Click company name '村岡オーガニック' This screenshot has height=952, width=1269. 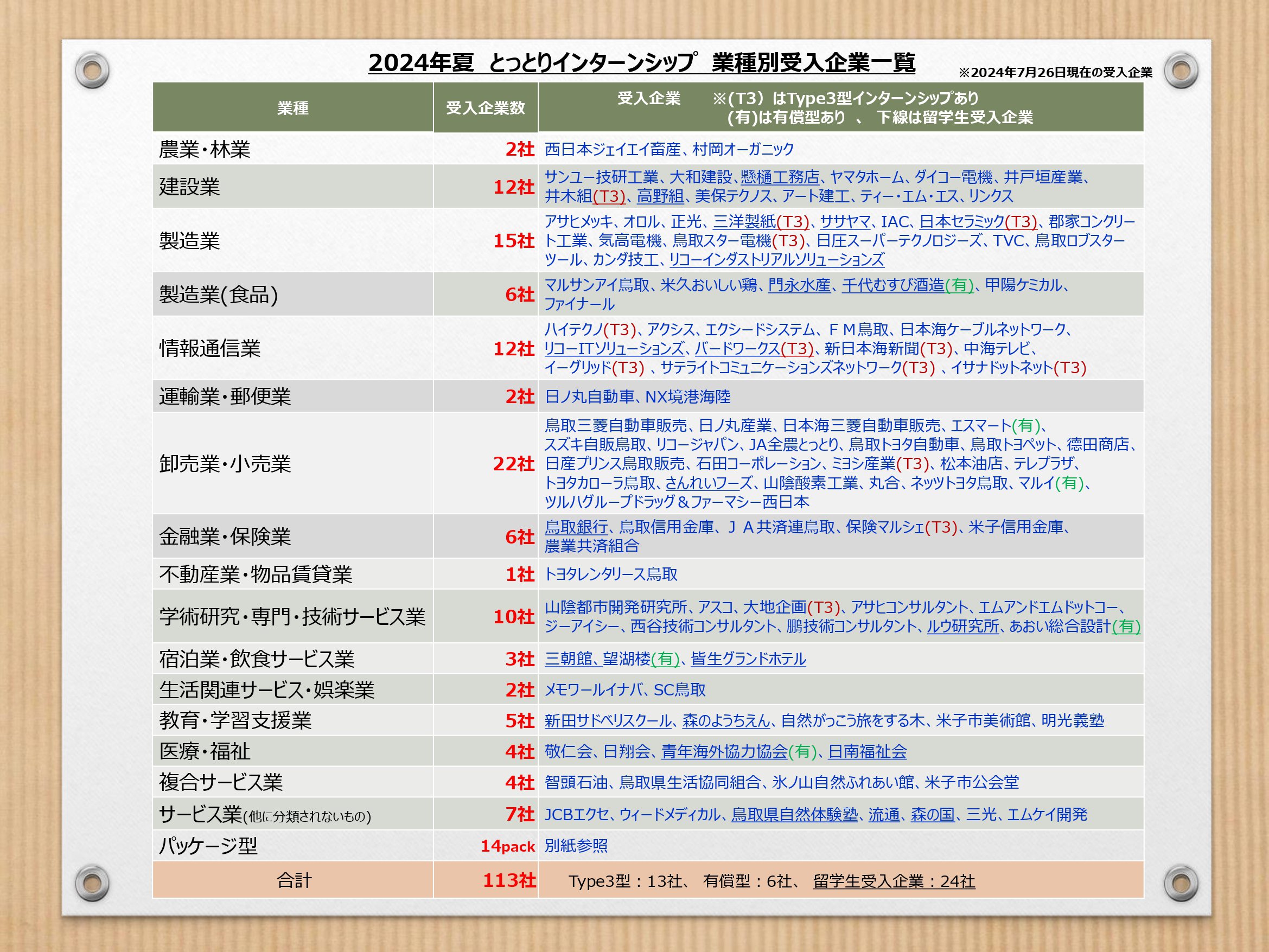743,149
